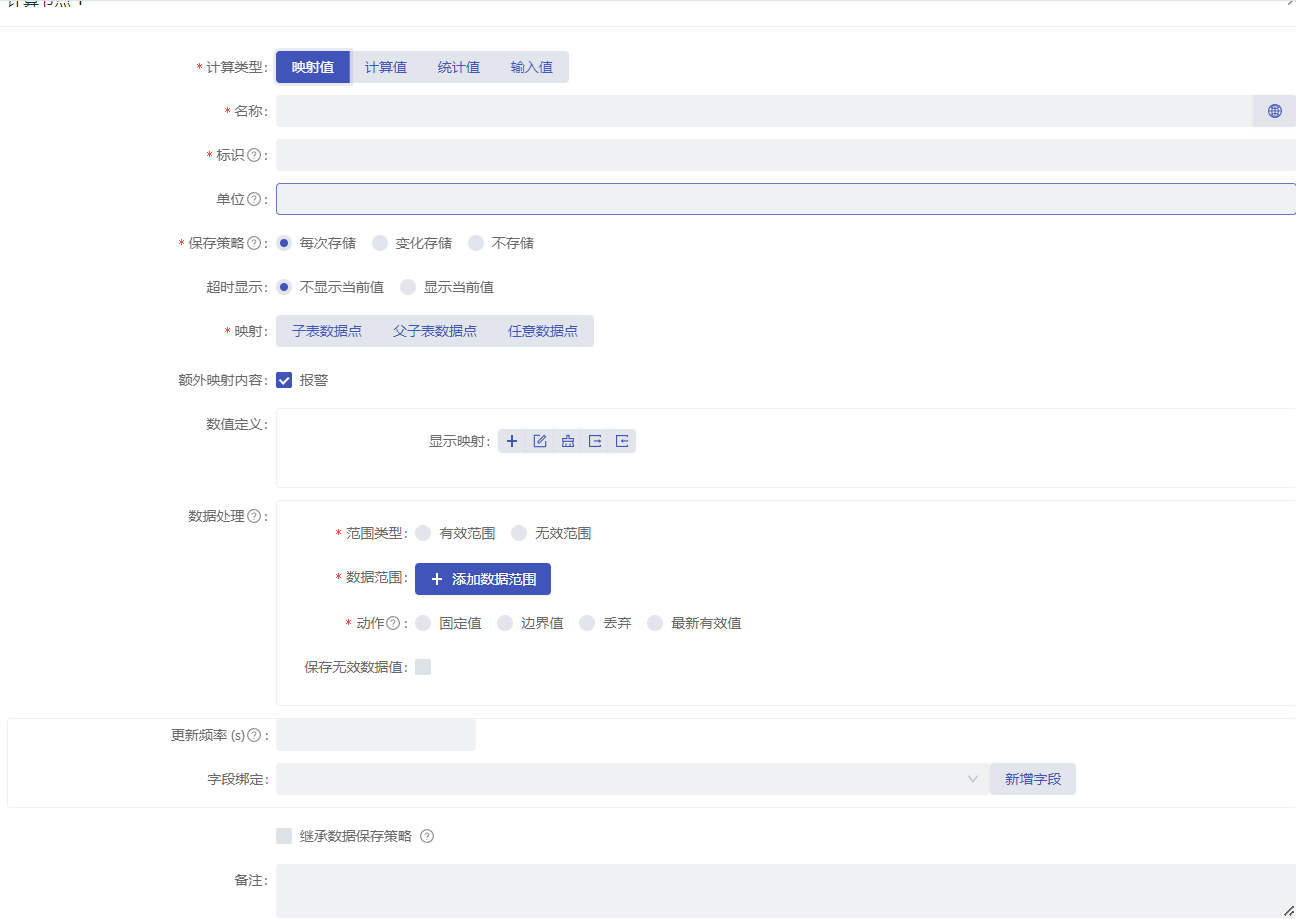Screen dimensions: 1296x919
Task: Enable the 继承数据保存策略 checkbox
Action: [284, 836]
